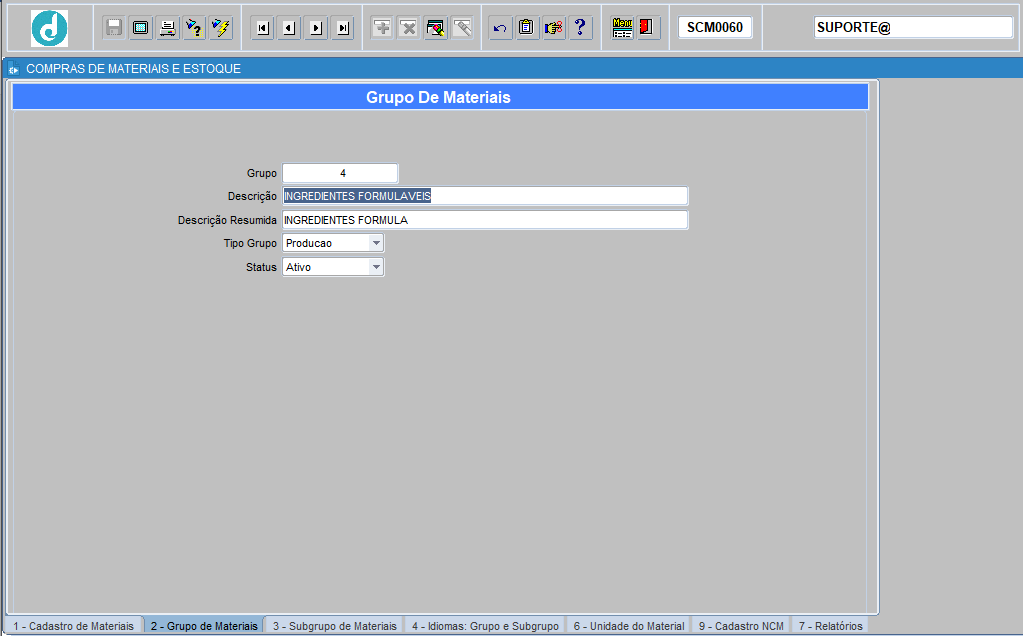Open 9 - Cadastro NCM tab
The width and height of the screenshot is (1023, 636).
pos(741,626)
